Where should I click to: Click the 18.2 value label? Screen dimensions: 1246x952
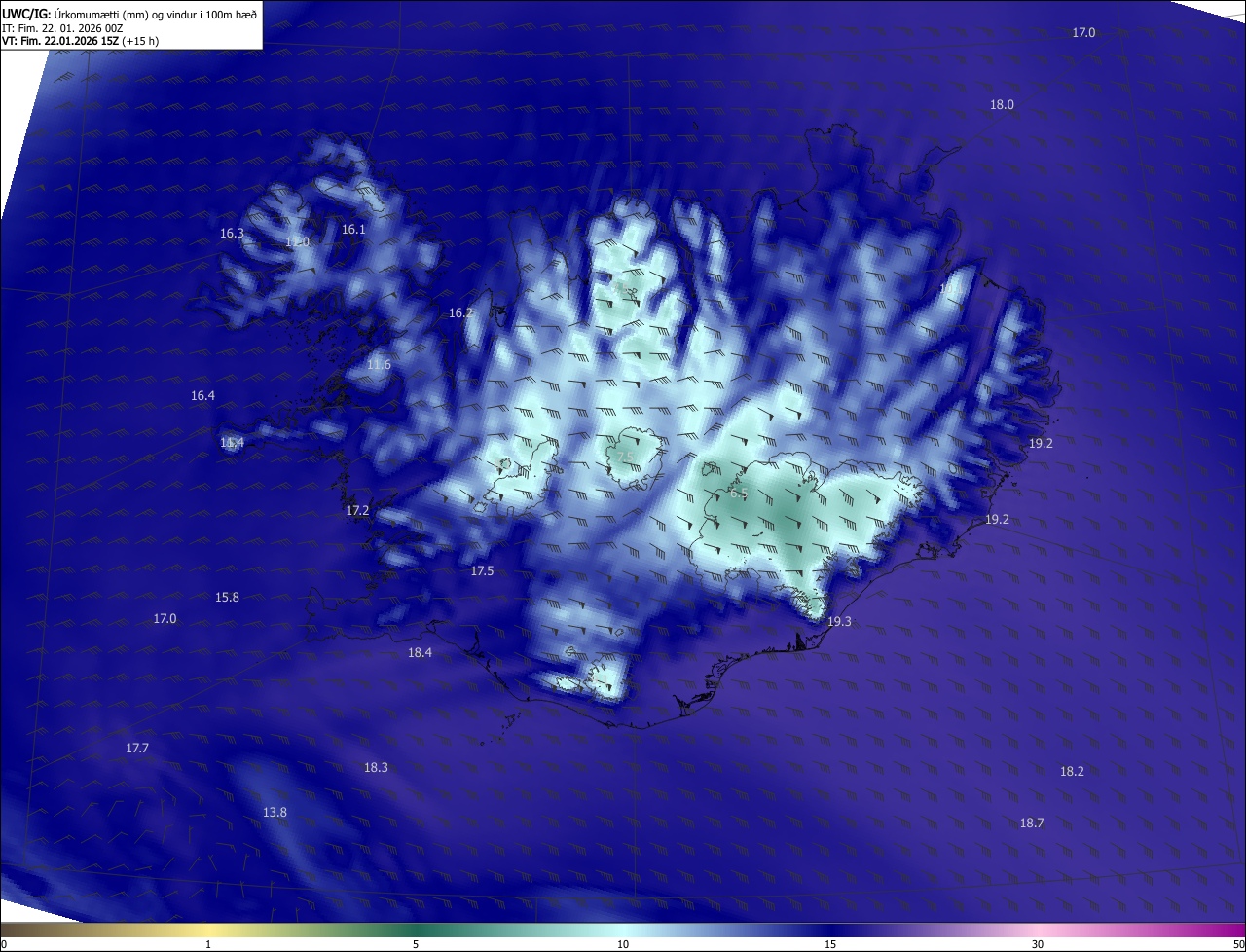pos(1072,772)
